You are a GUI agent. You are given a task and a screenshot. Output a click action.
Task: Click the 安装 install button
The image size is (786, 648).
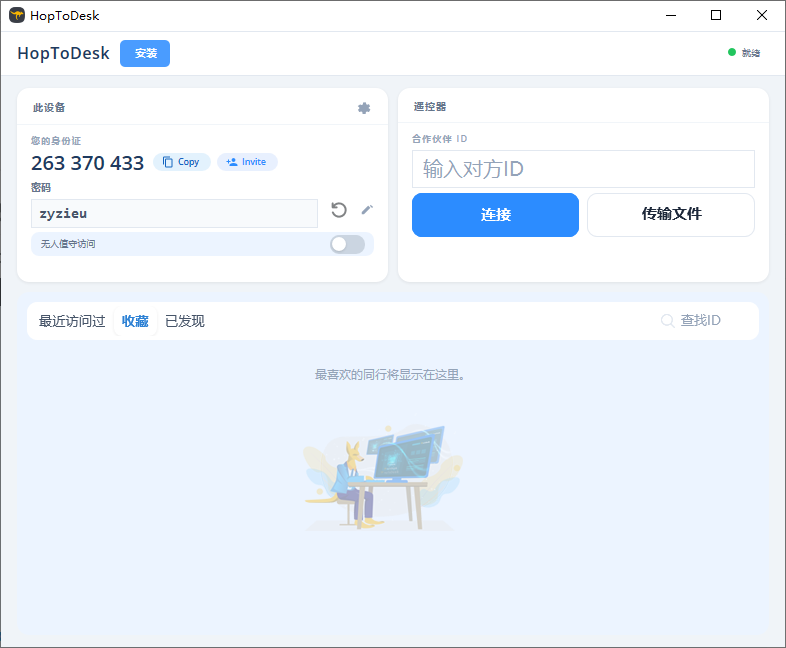click(145, 53)
